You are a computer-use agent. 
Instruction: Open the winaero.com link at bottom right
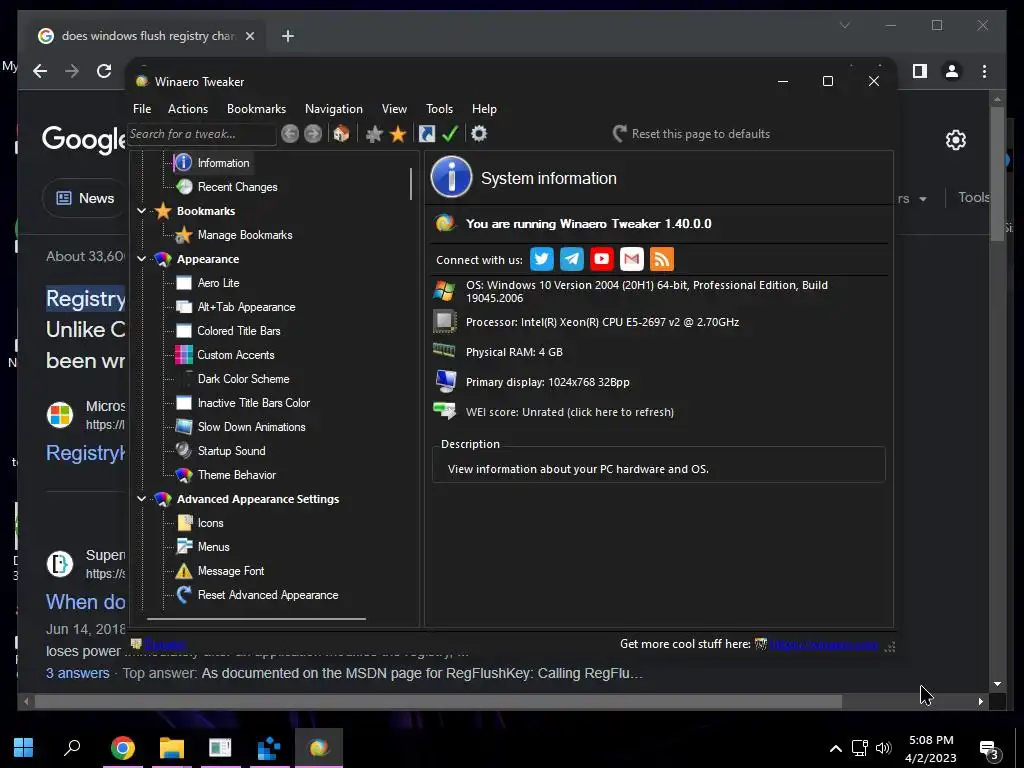coord(824,645)
